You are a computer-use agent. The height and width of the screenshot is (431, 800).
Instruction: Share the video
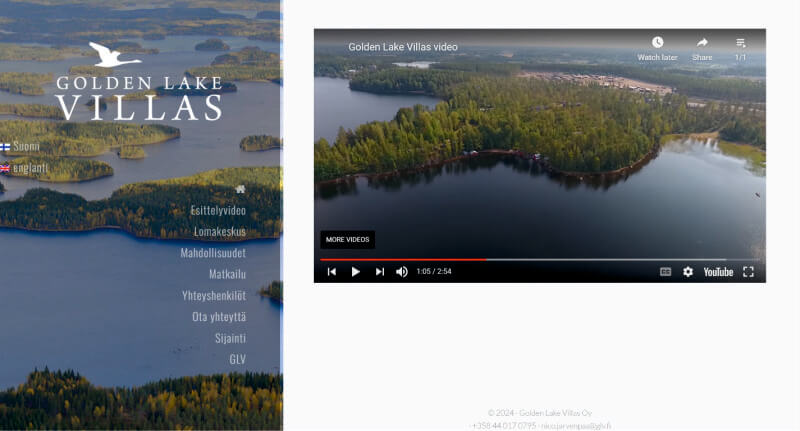[x=702, y=48]
